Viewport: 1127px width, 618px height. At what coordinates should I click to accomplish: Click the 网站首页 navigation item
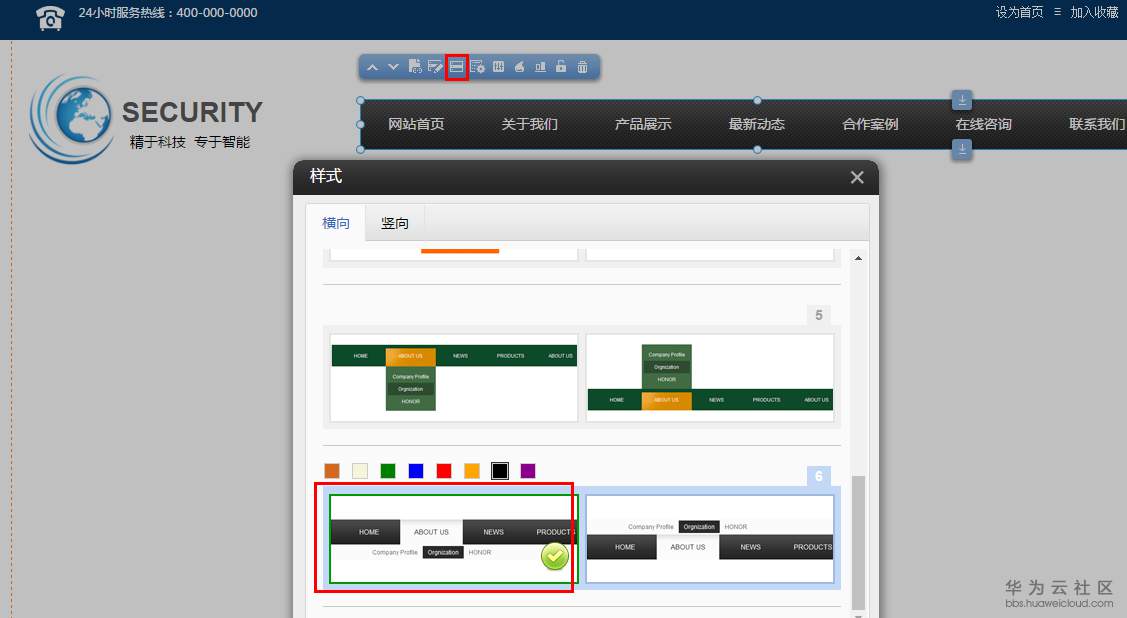click(x=416, y=124)
